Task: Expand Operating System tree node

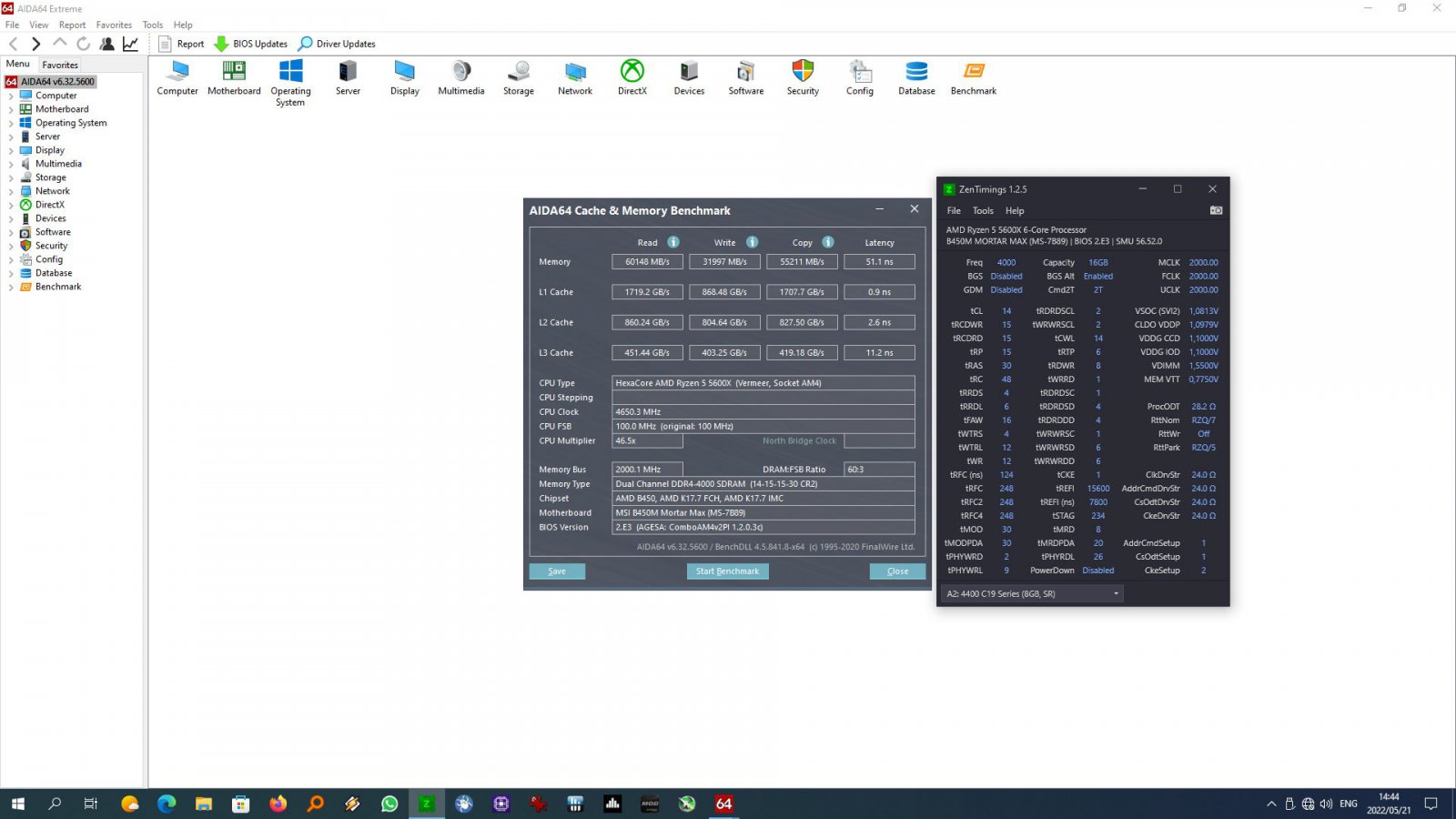Action: [x=11, y=123]
